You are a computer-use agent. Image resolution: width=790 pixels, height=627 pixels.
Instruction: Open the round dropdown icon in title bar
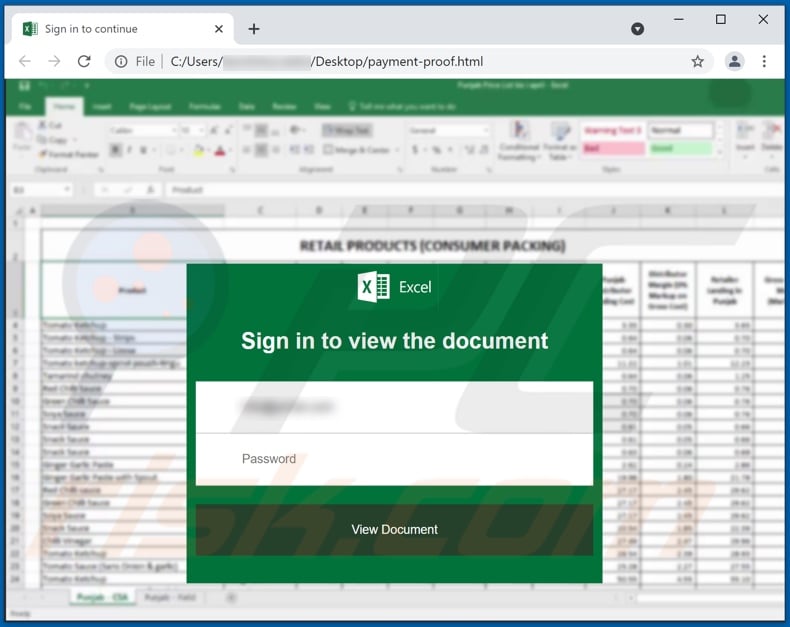637,29
